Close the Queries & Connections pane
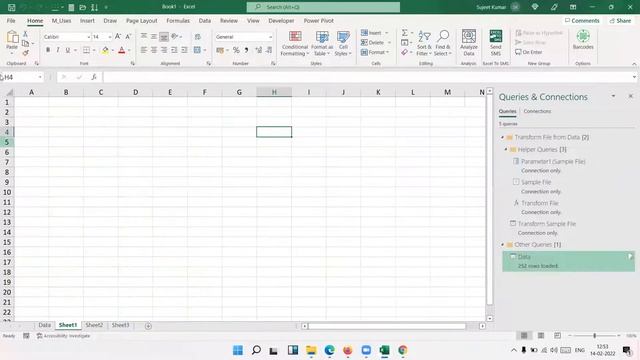Screen dimensions: 640x360 [x=630, y=96]
